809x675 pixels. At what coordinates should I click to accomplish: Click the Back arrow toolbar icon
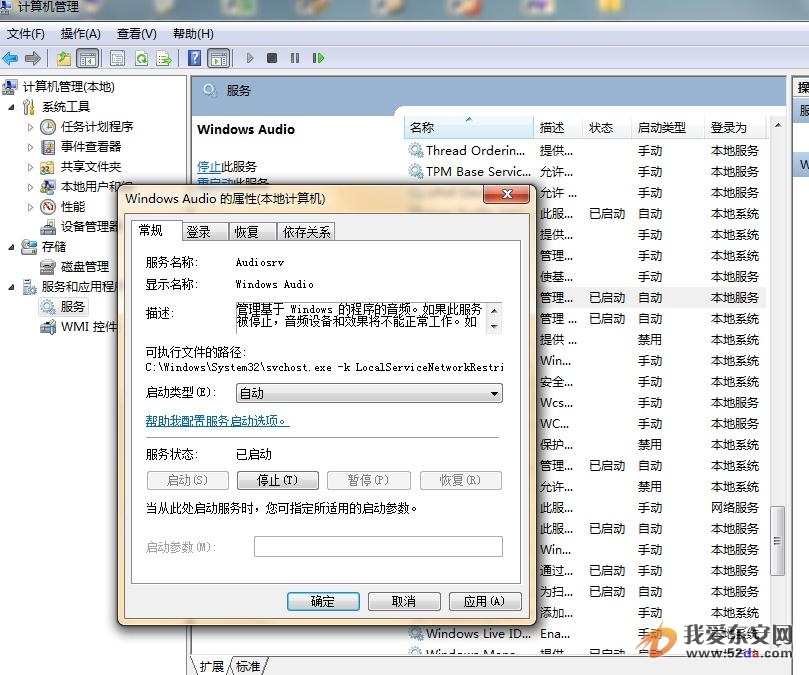click(x=10, y=58)
